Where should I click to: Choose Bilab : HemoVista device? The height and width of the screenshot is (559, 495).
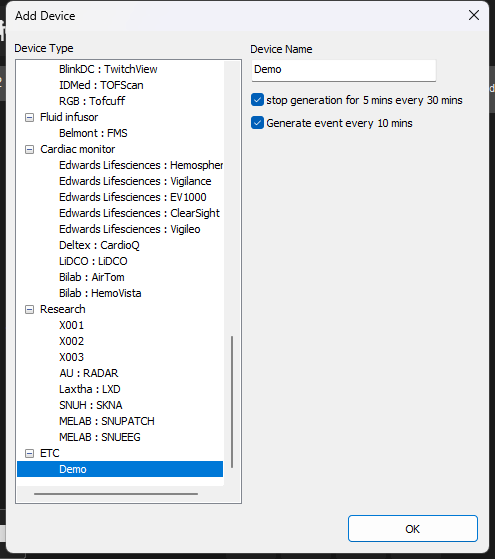coord(100,293)
